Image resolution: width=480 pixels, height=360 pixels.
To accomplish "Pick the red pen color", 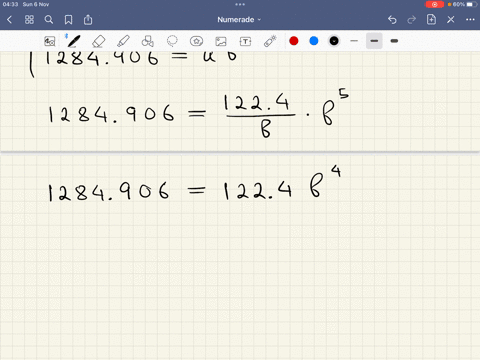I will tap(294, 41).
